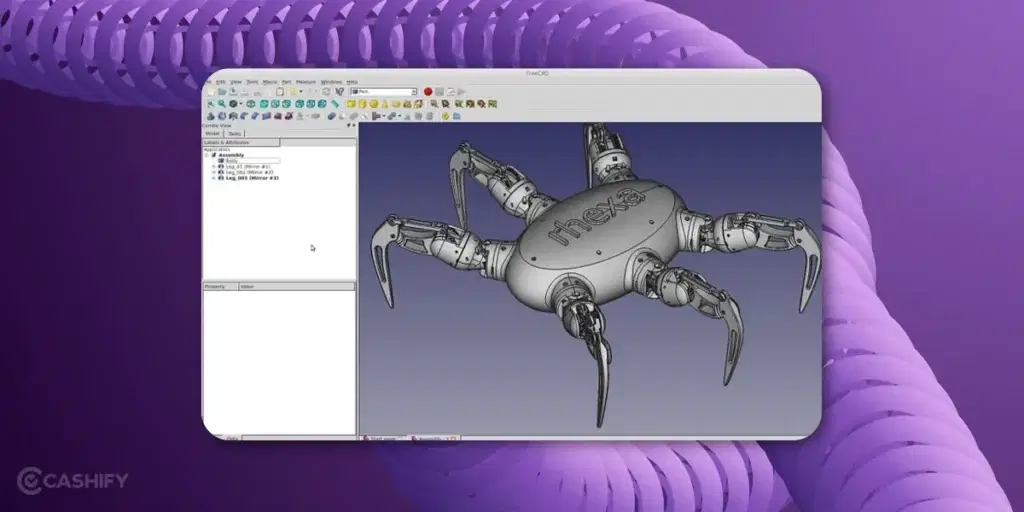1024x512 pixels.
Task: Create a Sphere with the yellow sphere icon
Action: tap(374, 104)
